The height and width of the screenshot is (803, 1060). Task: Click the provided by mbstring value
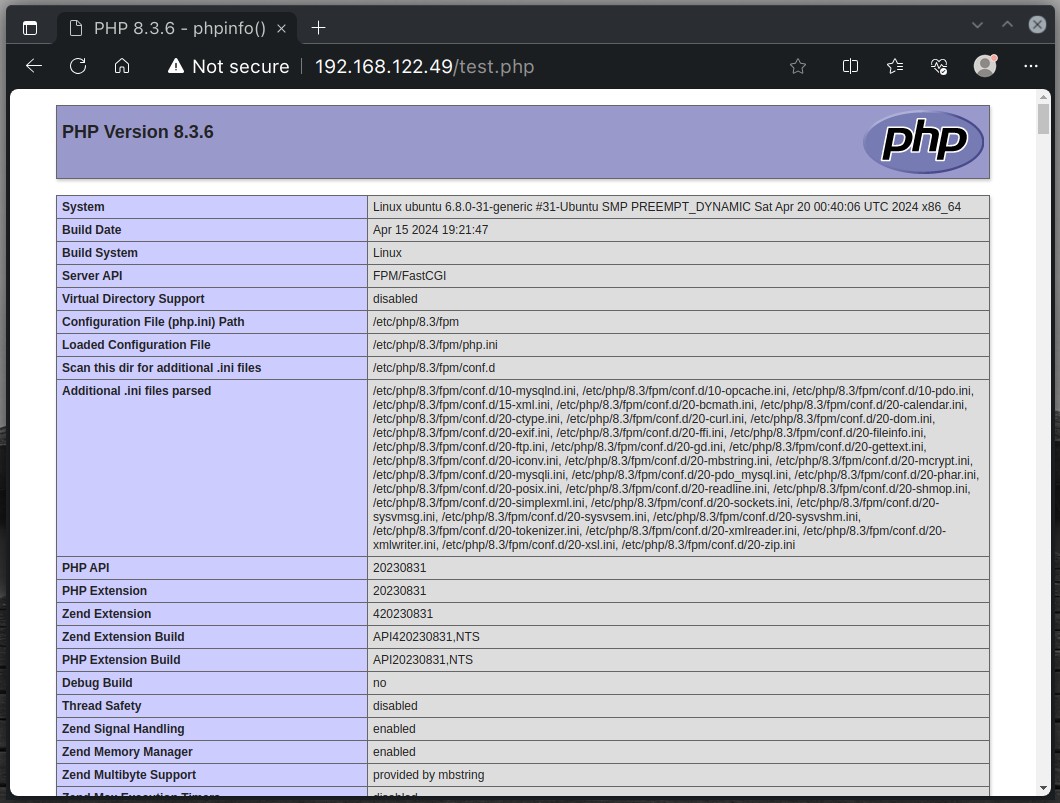[429, 775]
